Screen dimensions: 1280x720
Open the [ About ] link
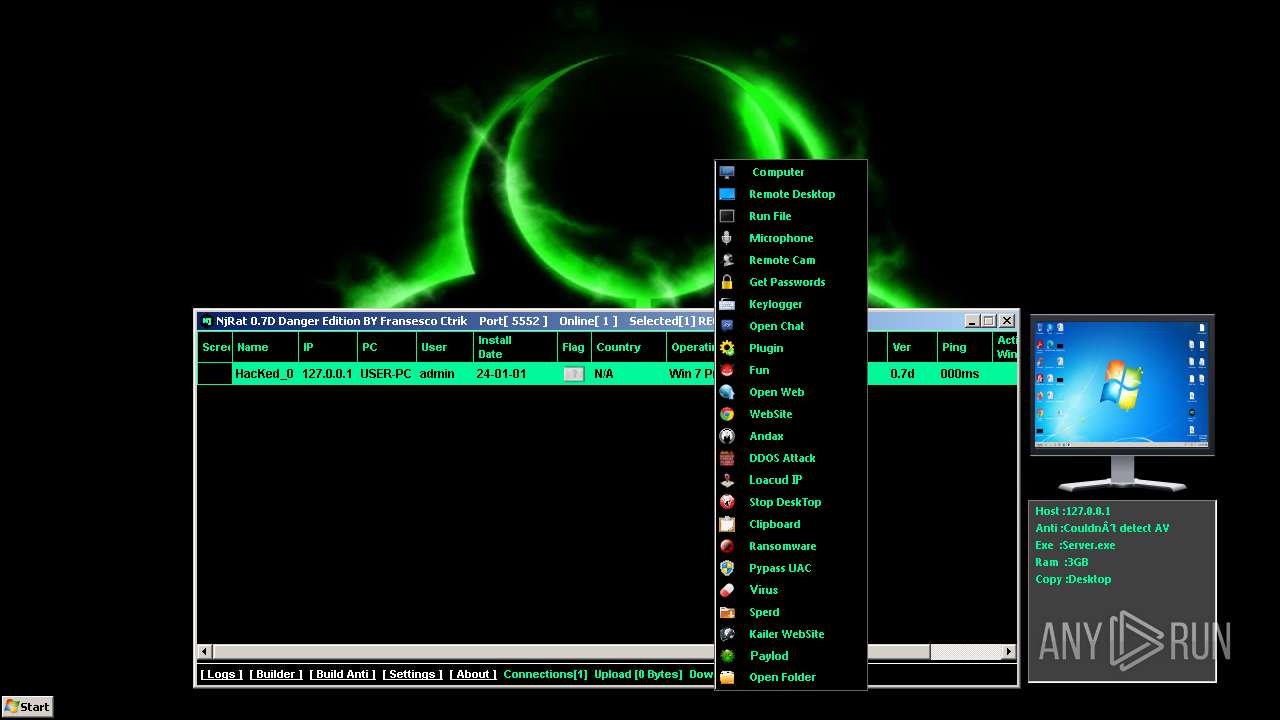click(x=473, y=674)
